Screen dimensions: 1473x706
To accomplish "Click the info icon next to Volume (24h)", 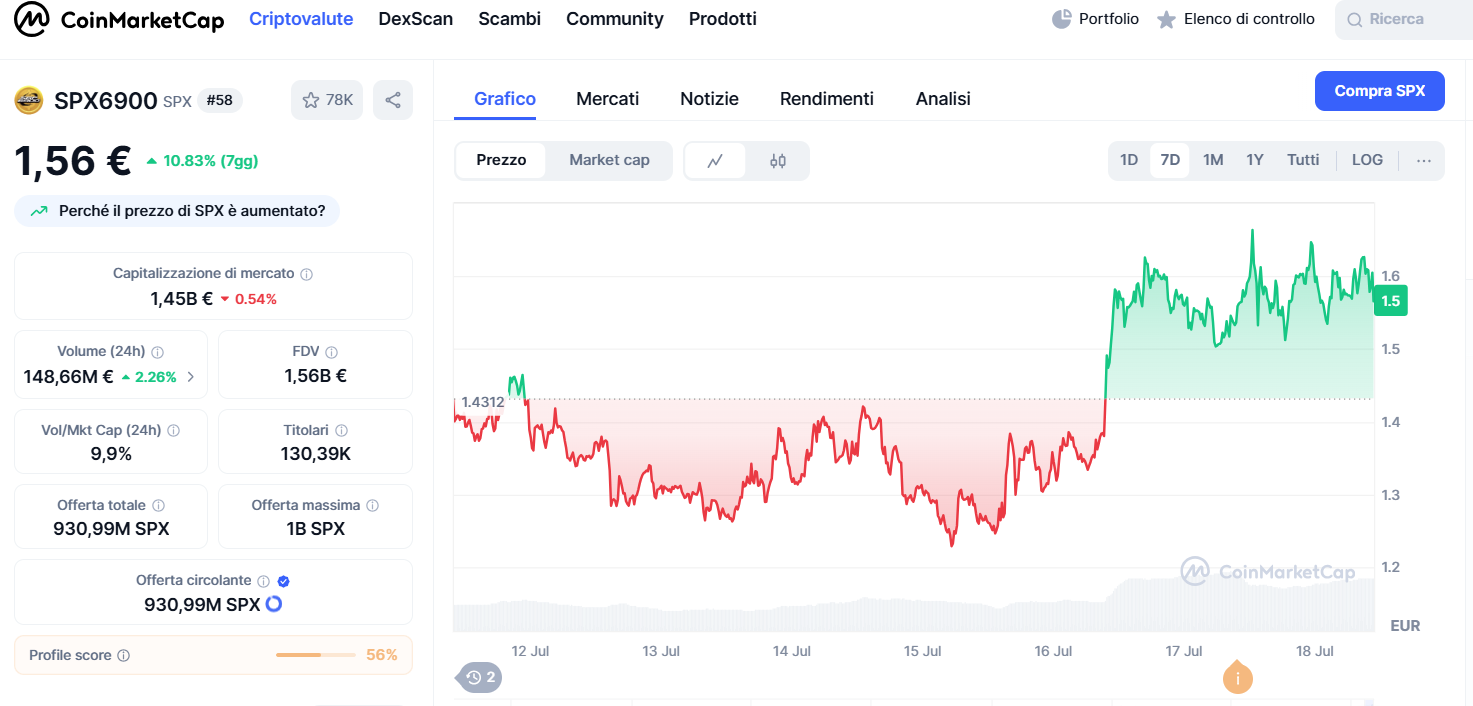I will (158, 352).
